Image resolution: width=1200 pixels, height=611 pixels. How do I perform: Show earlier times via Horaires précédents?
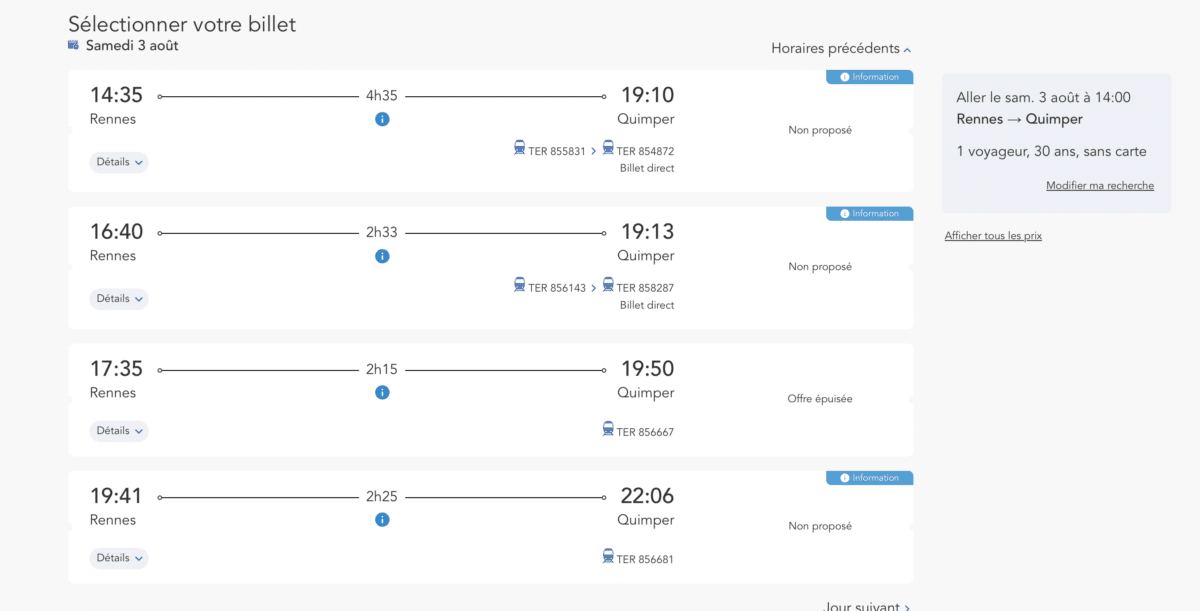click(841, 48)
